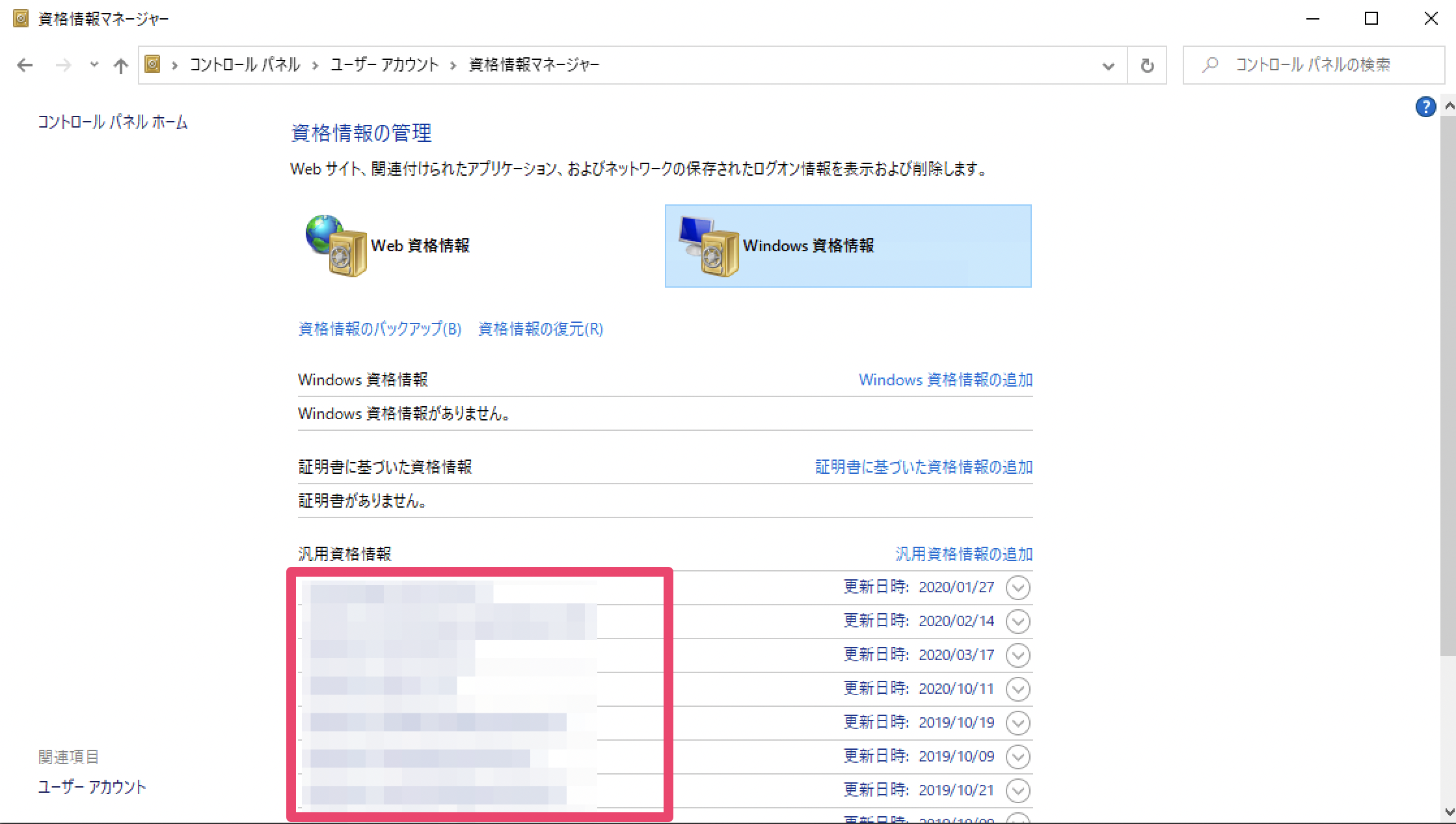Click the 資格情報の管理 heading
Viewport: 1456px width, 824px height.
click(x=361, y=133)
